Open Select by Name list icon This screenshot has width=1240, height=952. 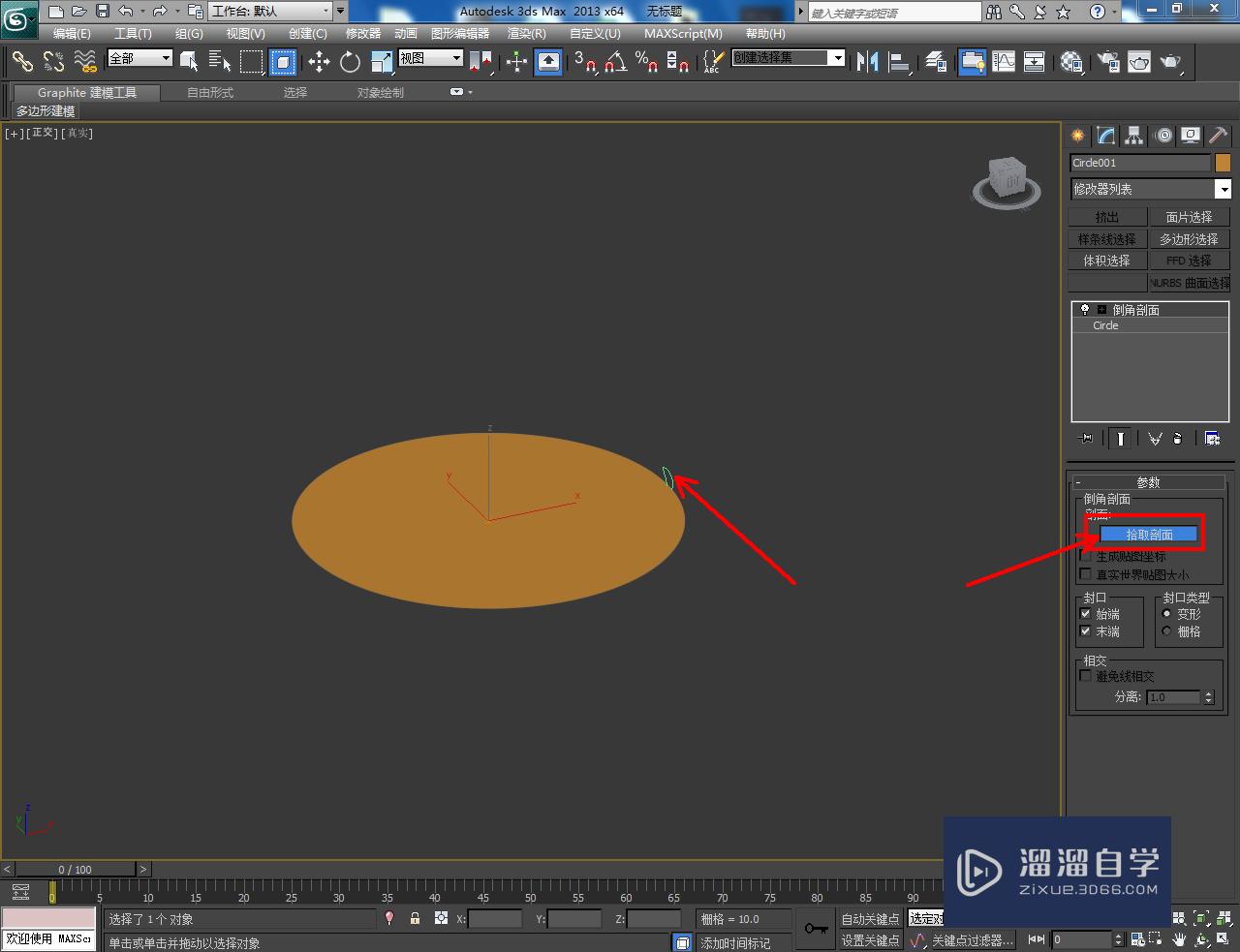pyautogui.click(x=220, y=62)
